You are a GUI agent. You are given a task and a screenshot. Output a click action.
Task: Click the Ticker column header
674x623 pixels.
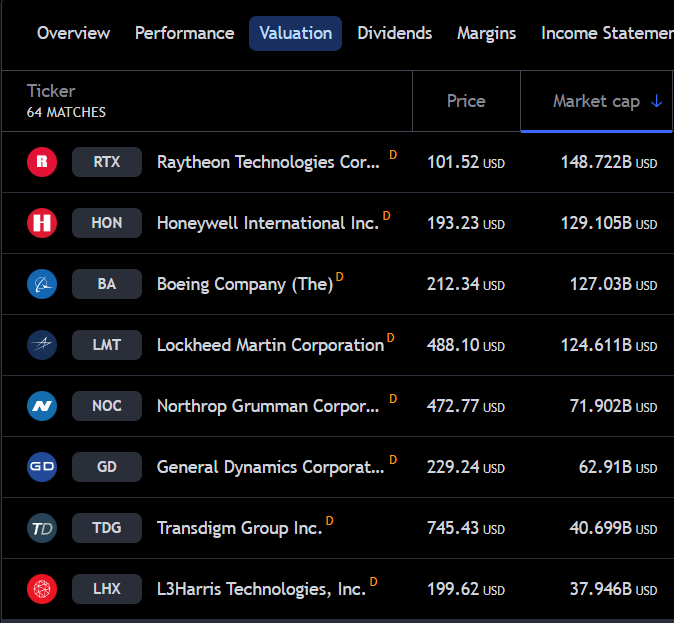pos(51,92)
